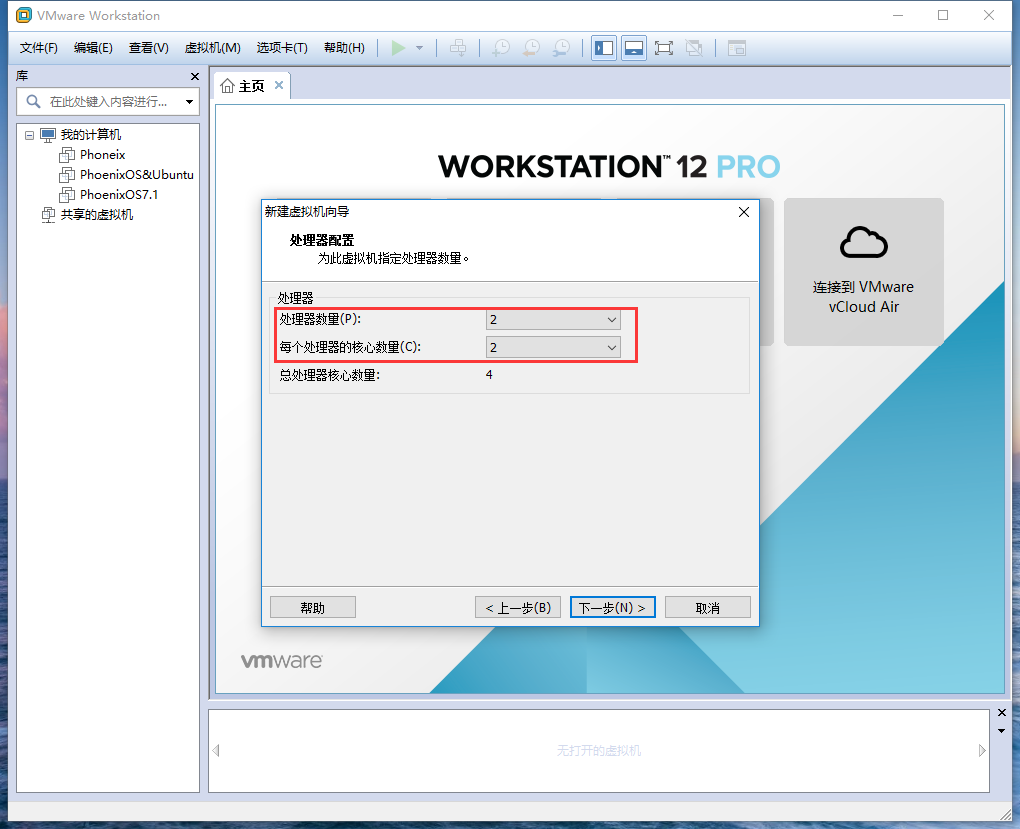Click the 总处理器核心数量 value 4

(489, 375)
